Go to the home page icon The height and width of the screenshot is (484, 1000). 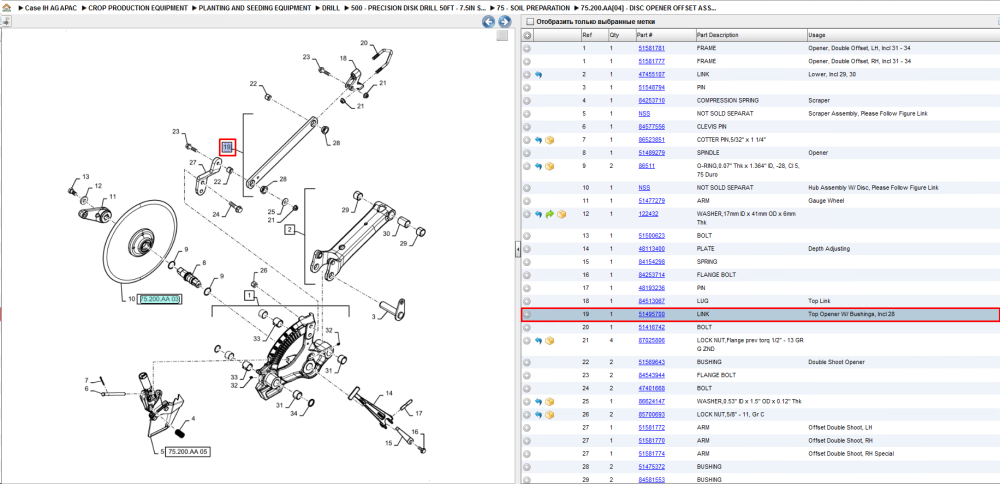point(6,9)
